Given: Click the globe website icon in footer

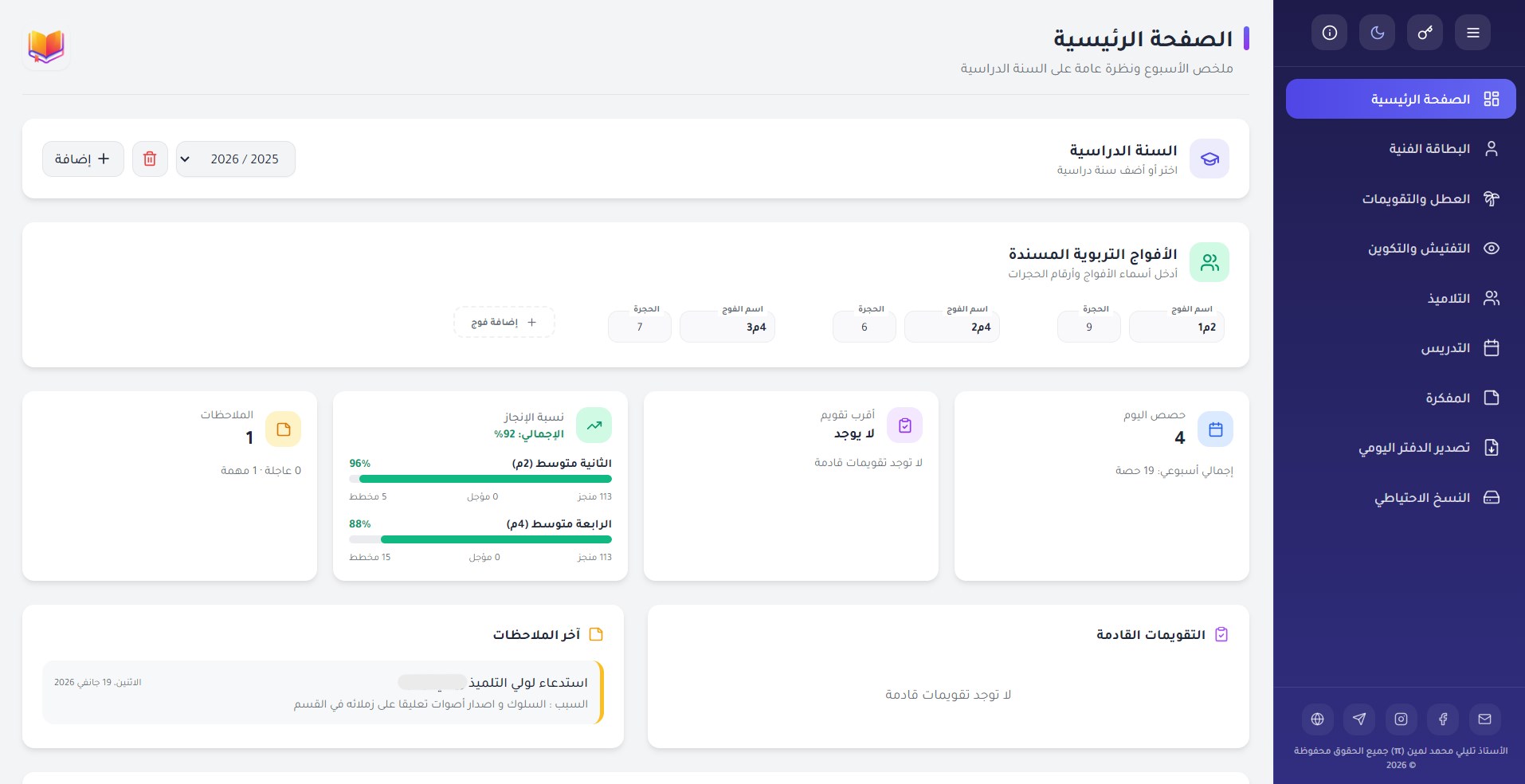Looking at the screenshot, I should [x=1317, y=719].
